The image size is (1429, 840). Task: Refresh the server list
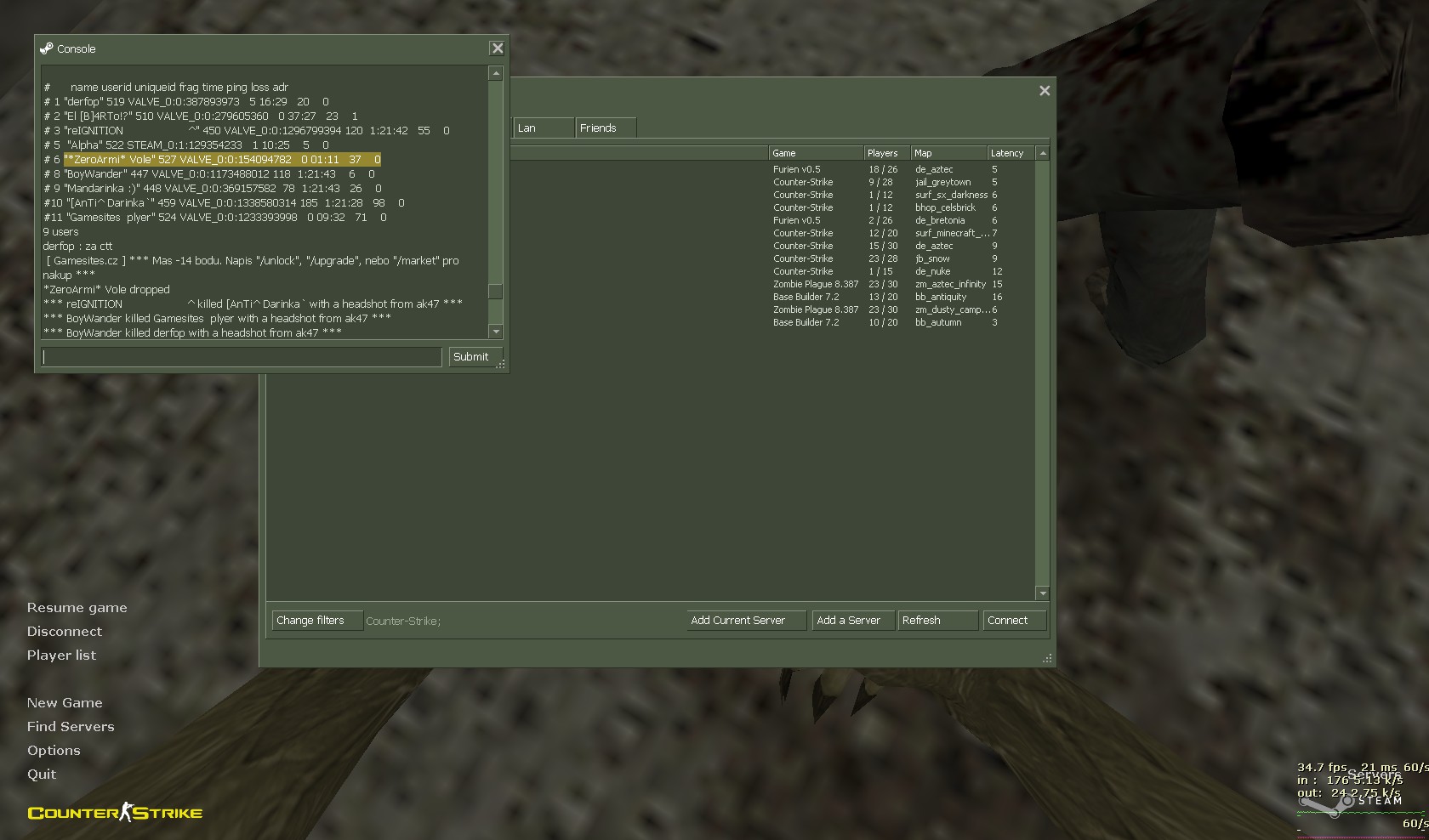tap(937, 621)
